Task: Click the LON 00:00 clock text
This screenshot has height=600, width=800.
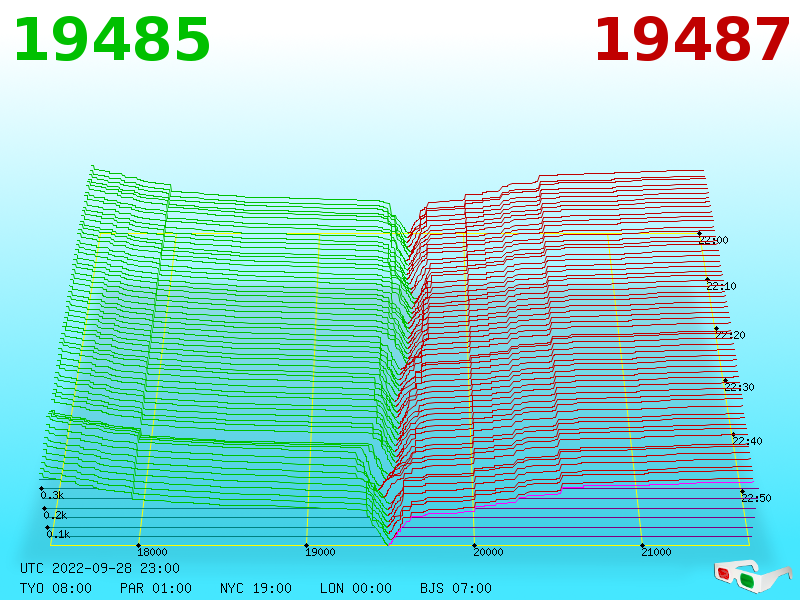Action: click(356, 588)
